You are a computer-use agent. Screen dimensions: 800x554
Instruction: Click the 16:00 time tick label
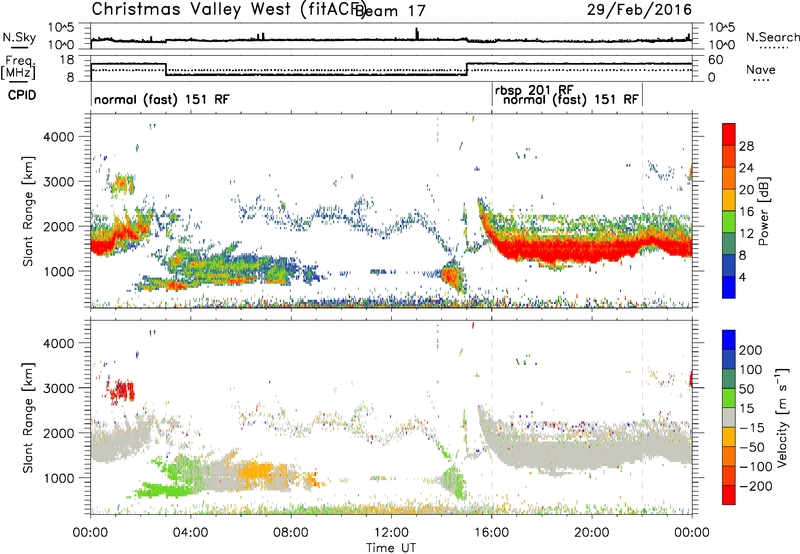click(x=491, y=533)
